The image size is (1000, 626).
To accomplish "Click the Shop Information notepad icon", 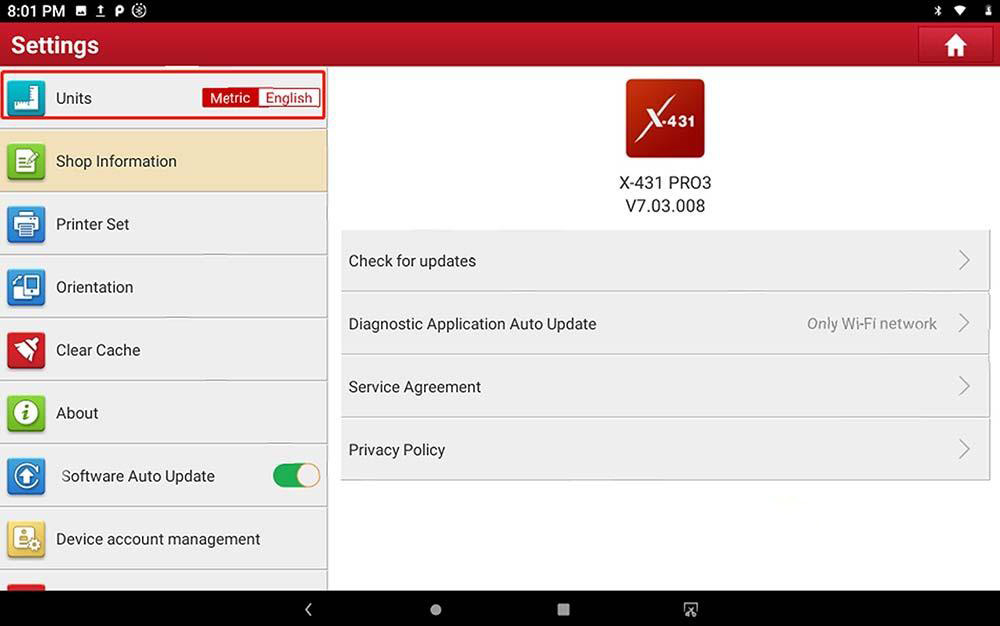I will point(26,161).
